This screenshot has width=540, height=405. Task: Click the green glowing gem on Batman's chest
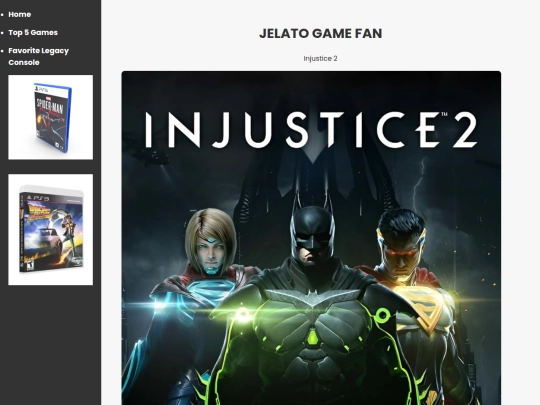coord(313,337)
